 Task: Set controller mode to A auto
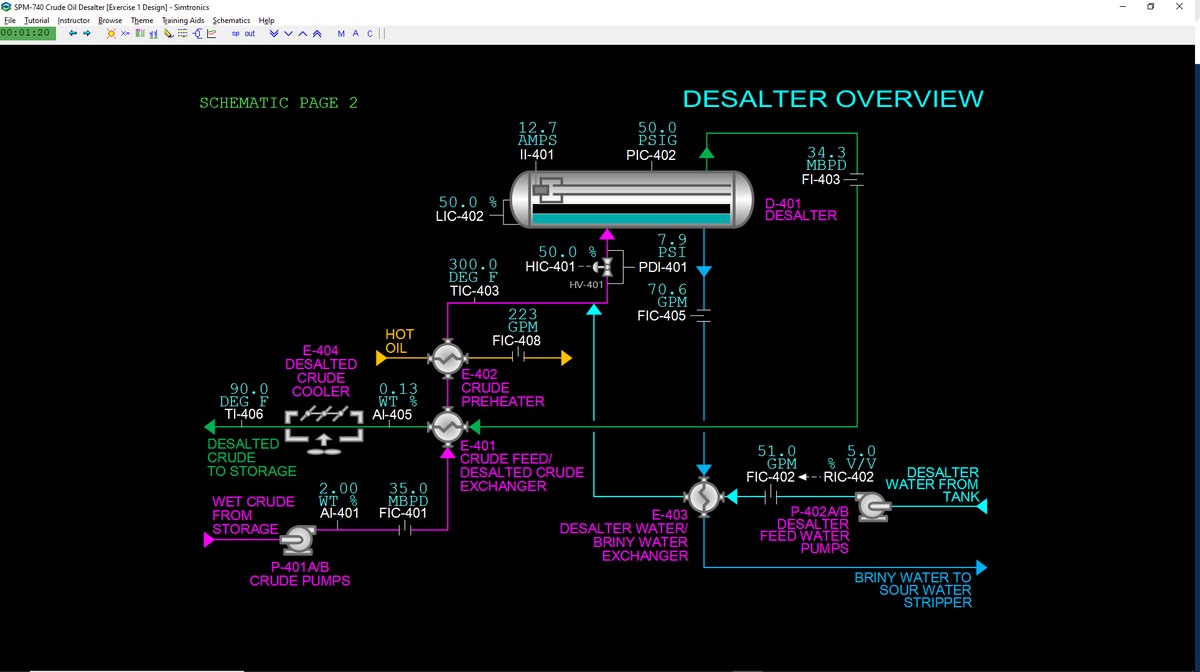tap(356, 33)
